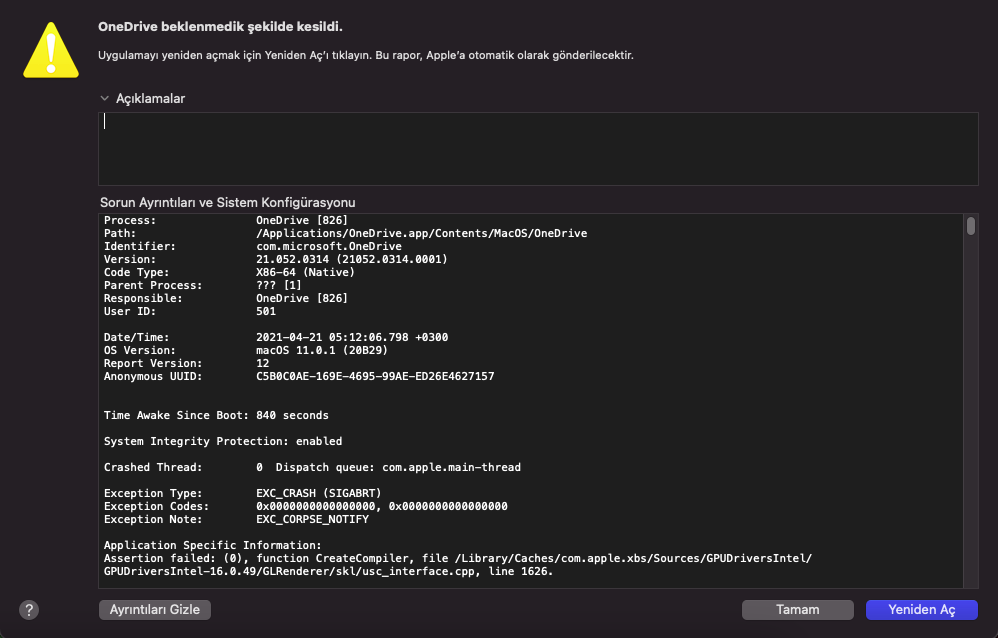Click the com.microsoft.OneDrive identifier text

tap(328, 246)
